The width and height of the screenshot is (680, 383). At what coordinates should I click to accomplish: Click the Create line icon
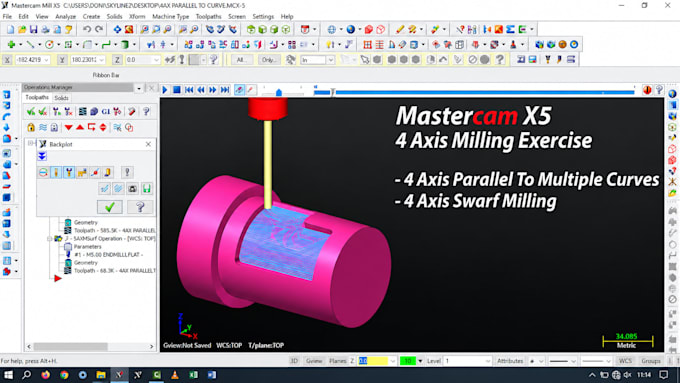click(x=30, y=44)
